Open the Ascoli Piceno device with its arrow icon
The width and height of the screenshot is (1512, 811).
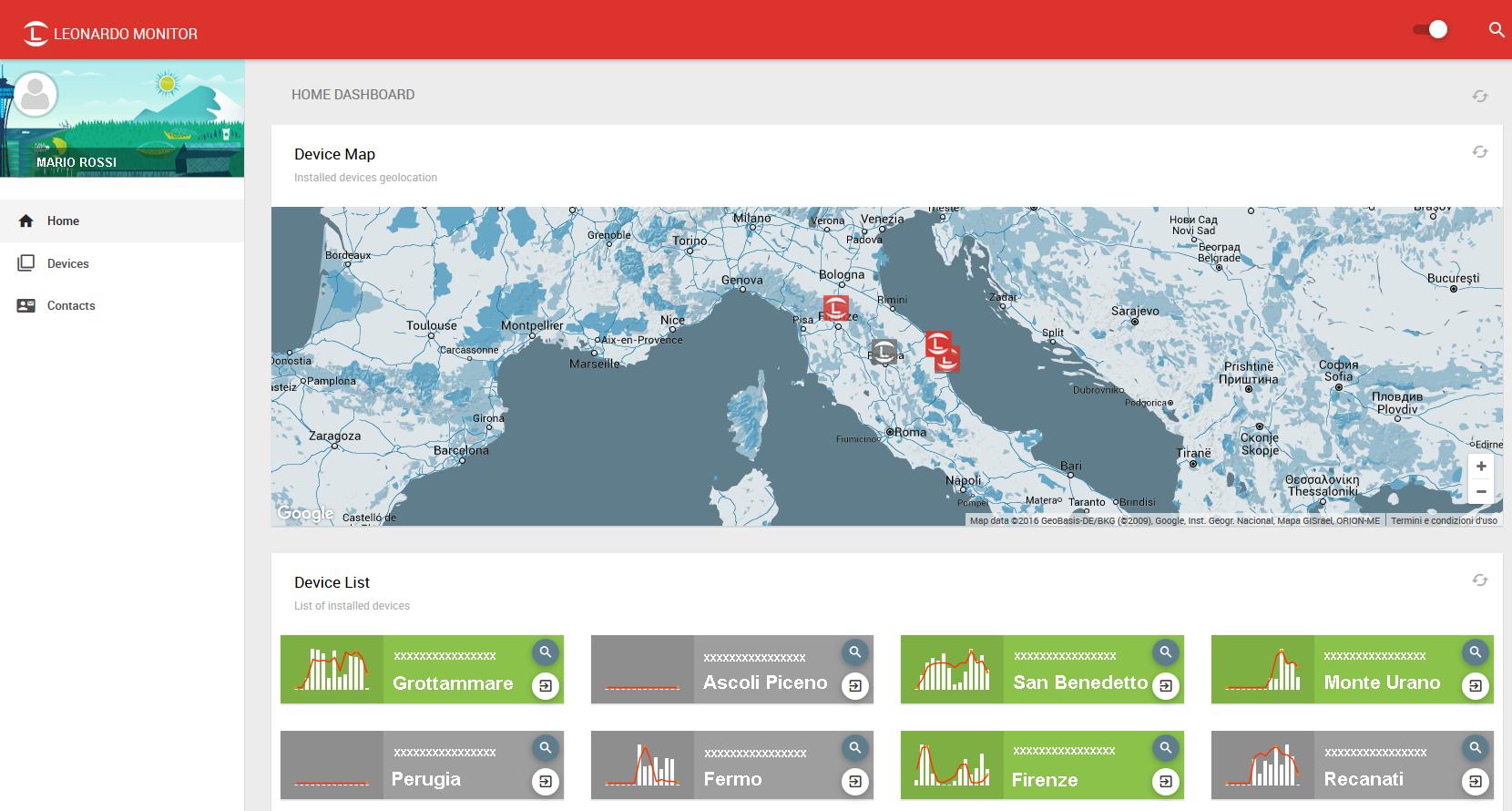[x=854, y=685]
